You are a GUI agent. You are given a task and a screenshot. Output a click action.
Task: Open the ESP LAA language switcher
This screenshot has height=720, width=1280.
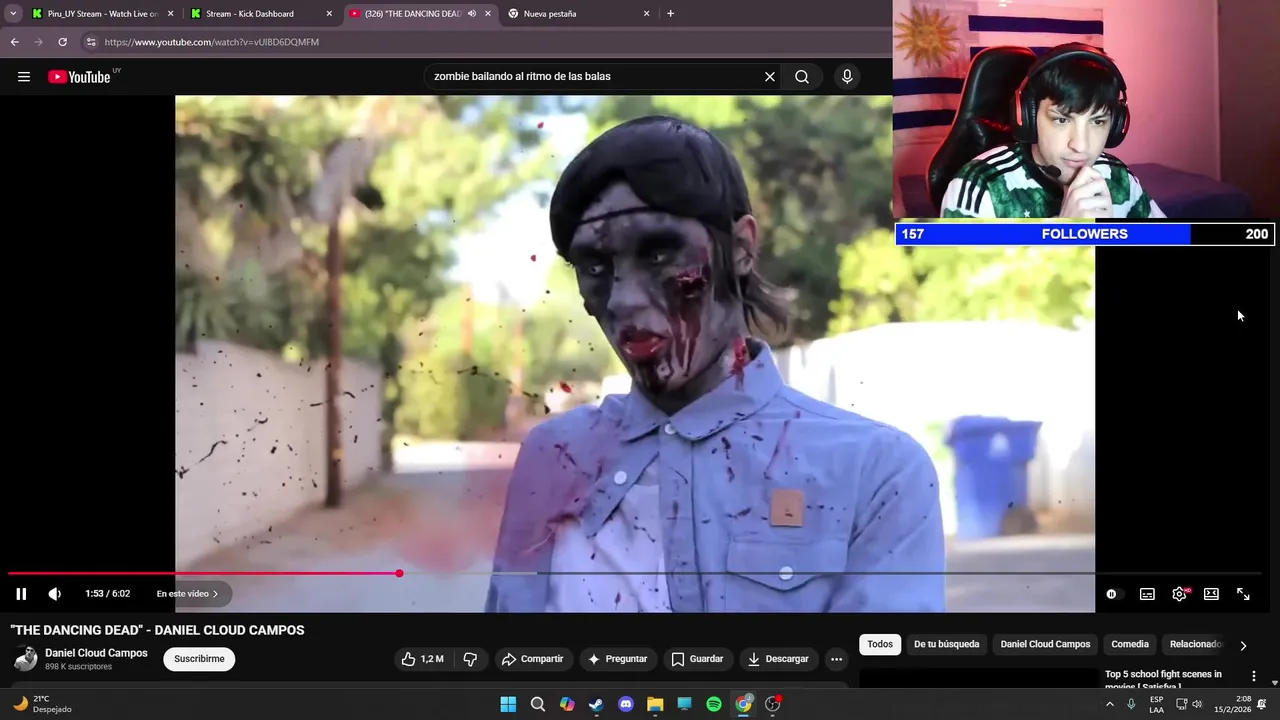[1157, 704]
